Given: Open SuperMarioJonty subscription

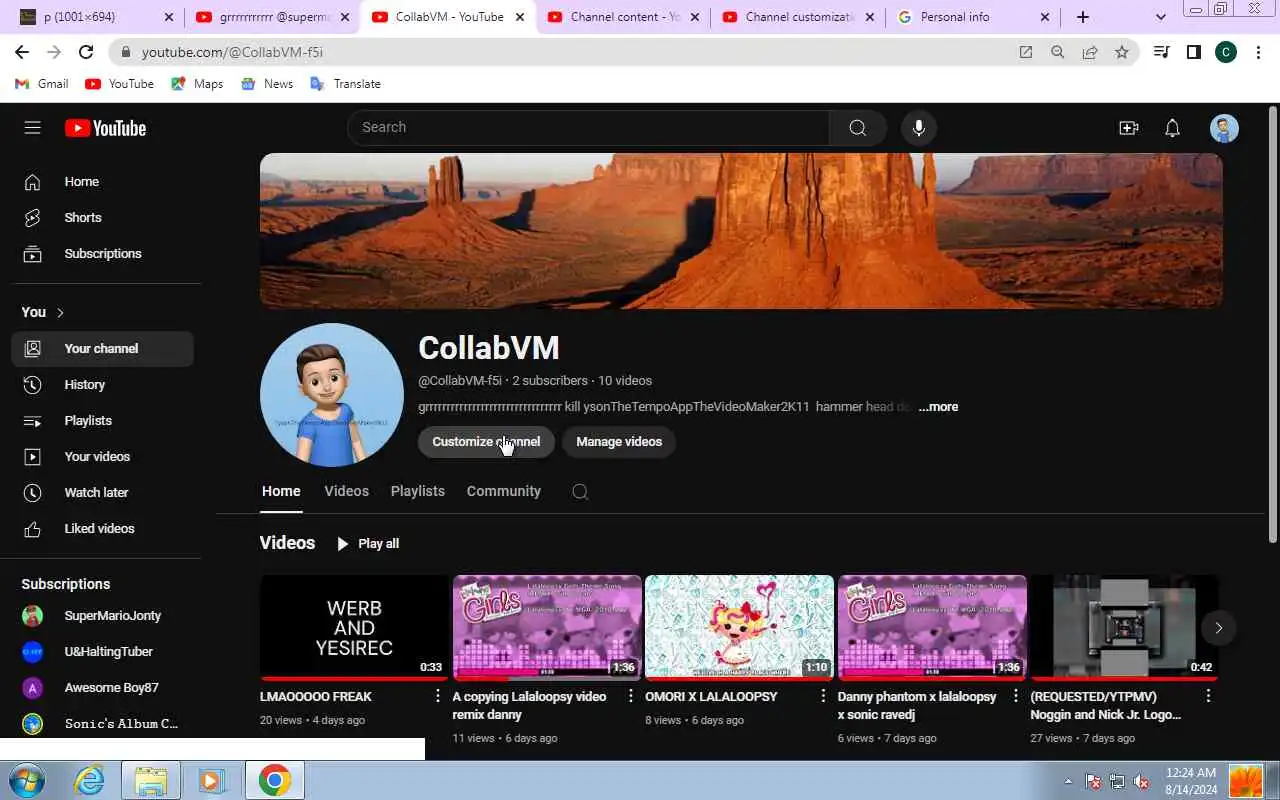Looking at the screenshot, I should 102,616.
